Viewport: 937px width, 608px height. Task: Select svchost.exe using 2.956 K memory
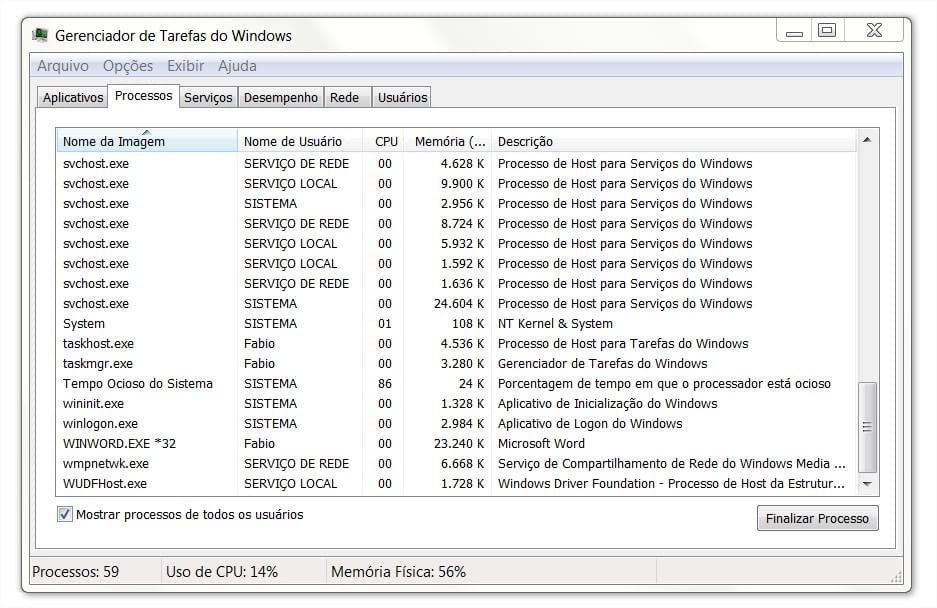click(x=457, y=204)
